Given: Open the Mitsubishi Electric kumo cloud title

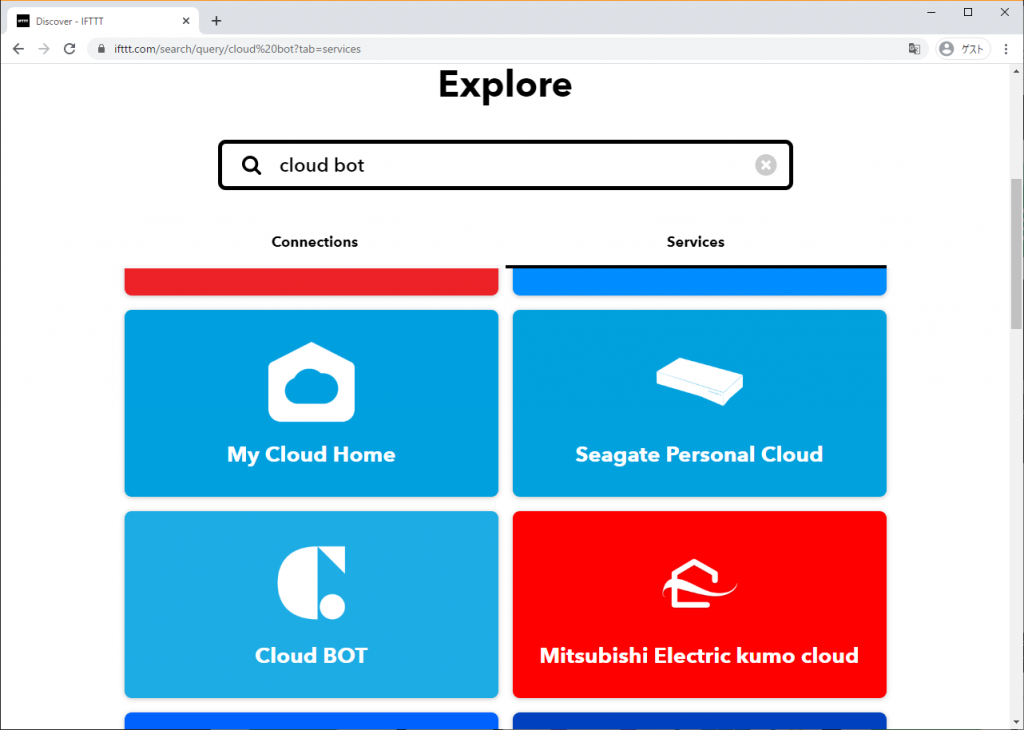Looking at the screenshot, I should click(699, 655).
